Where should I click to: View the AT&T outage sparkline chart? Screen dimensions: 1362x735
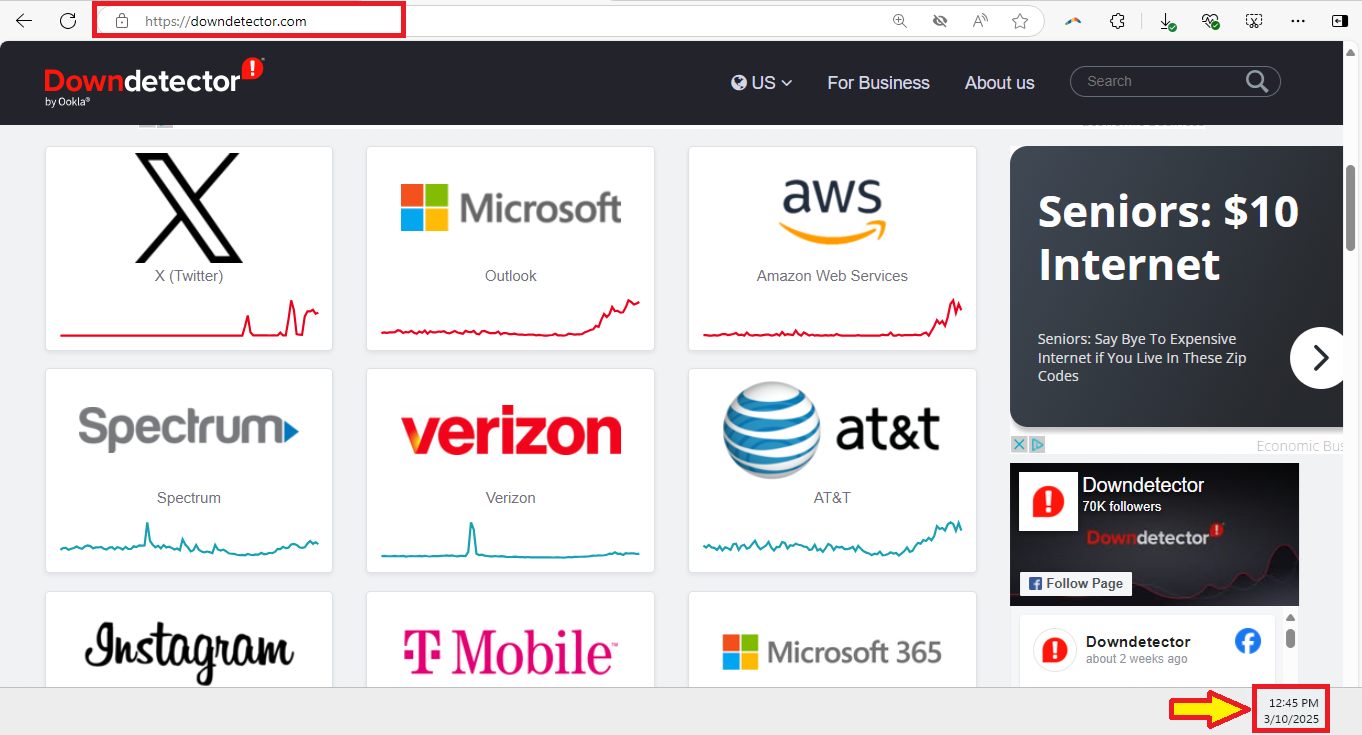coord(832,540)
